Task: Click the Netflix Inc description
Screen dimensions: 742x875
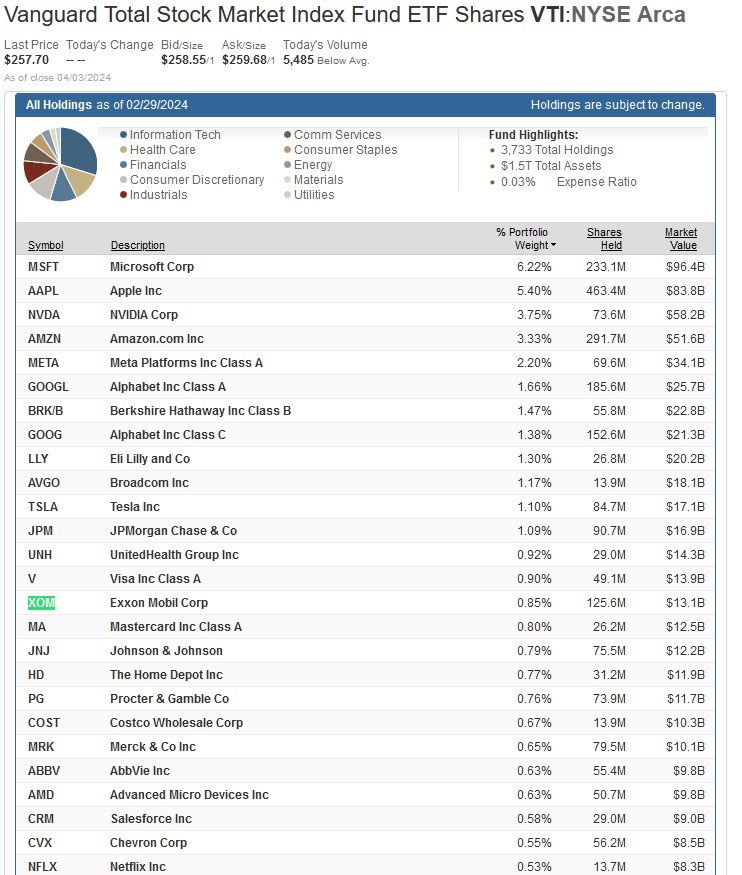Action: point(138,867)
